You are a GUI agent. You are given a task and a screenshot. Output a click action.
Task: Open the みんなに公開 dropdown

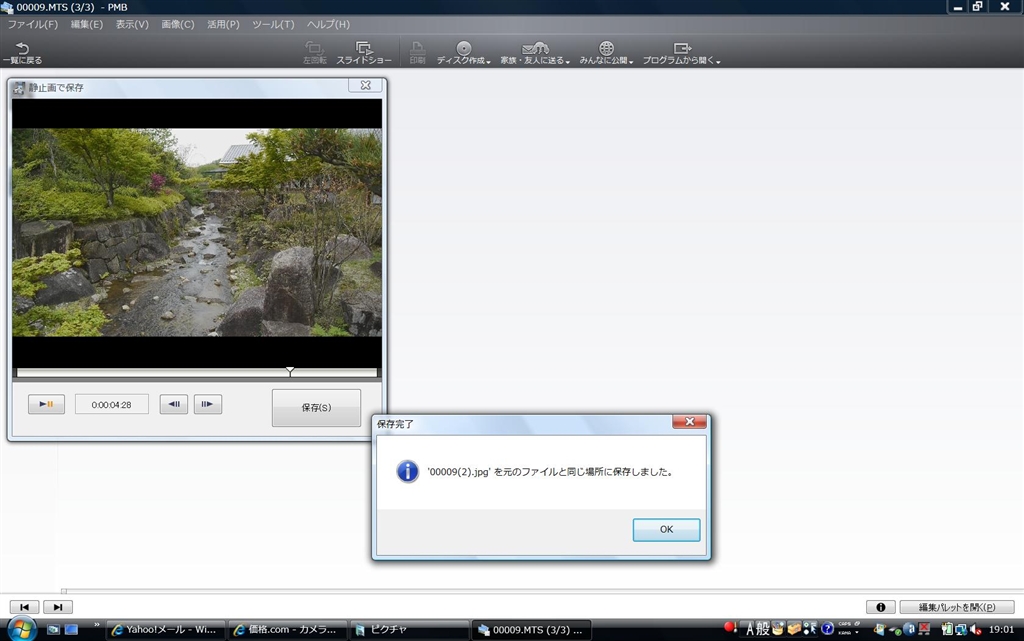606,53
